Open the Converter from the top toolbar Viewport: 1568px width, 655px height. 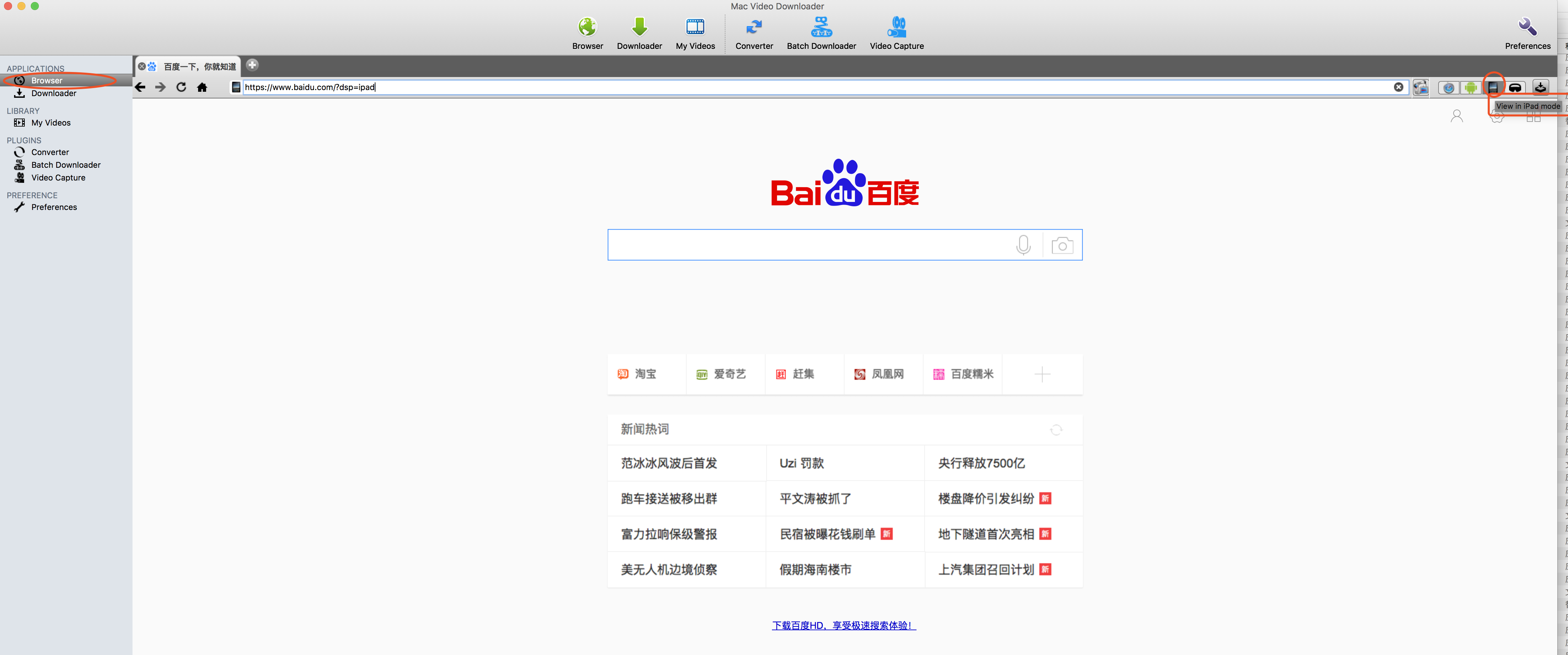754,27
